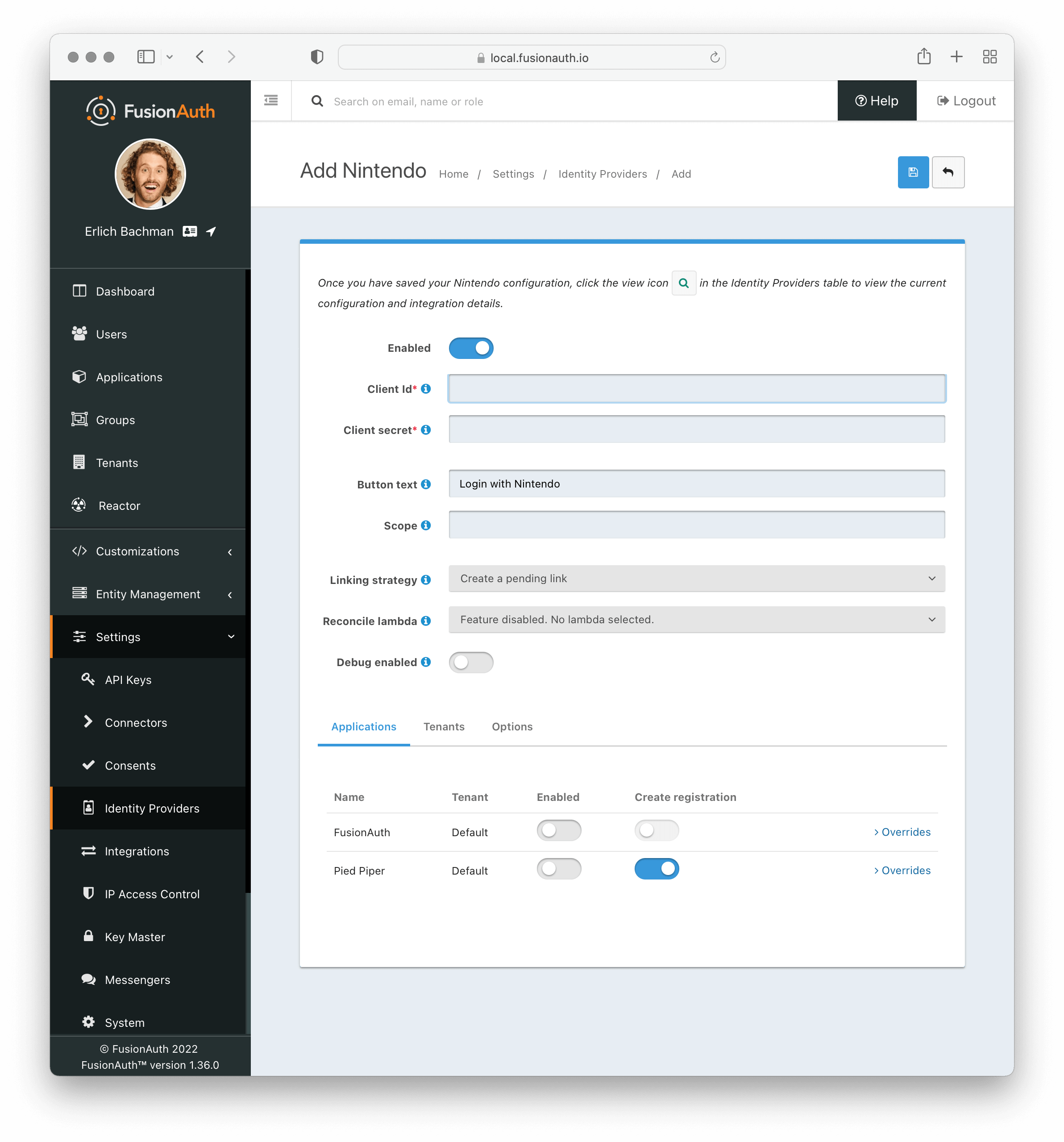Toggle Debug enabled switch on

pos(471,661)
